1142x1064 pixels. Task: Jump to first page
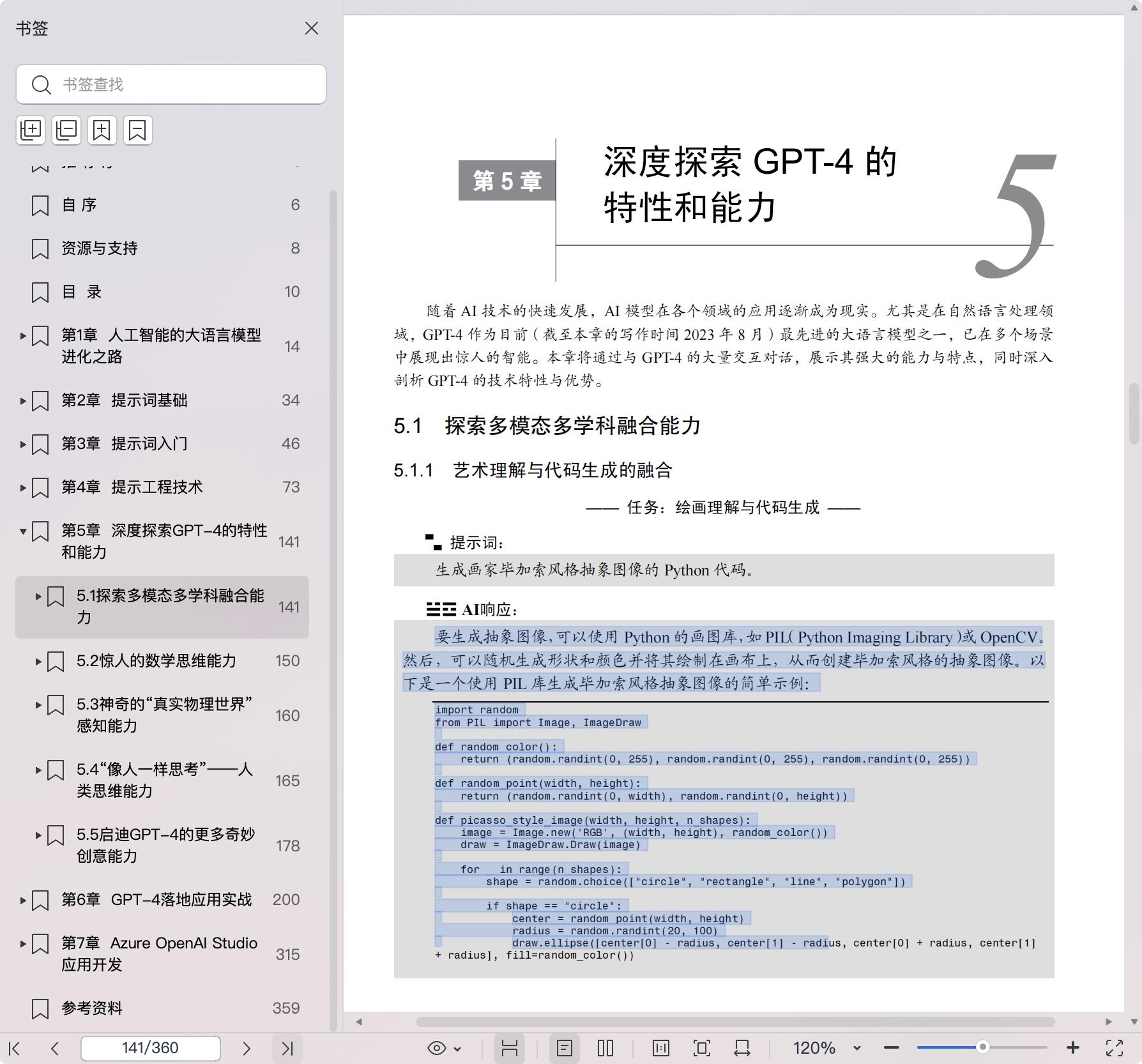15,1048
